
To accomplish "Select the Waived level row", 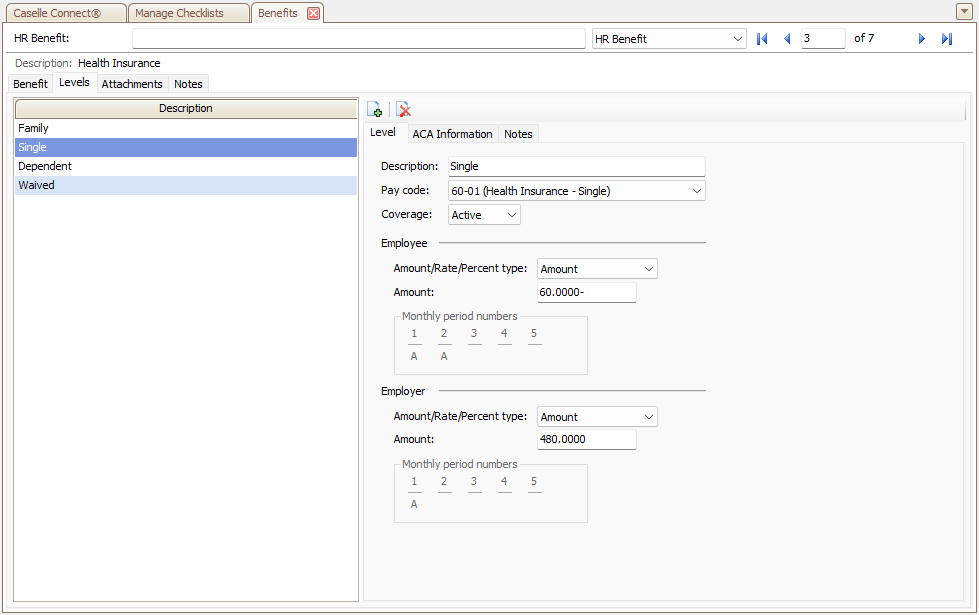I will [x=185, y=185].
